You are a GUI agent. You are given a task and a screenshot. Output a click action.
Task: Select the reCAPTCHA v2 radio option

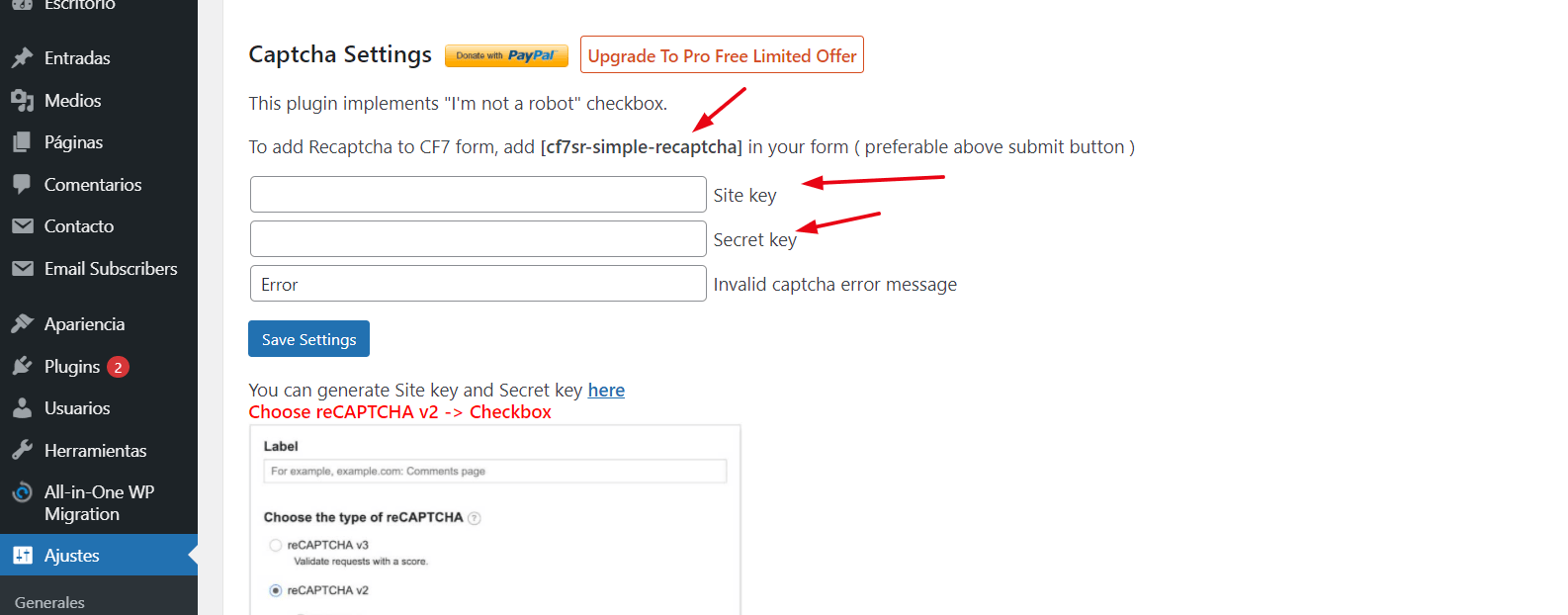coord(276,590)
